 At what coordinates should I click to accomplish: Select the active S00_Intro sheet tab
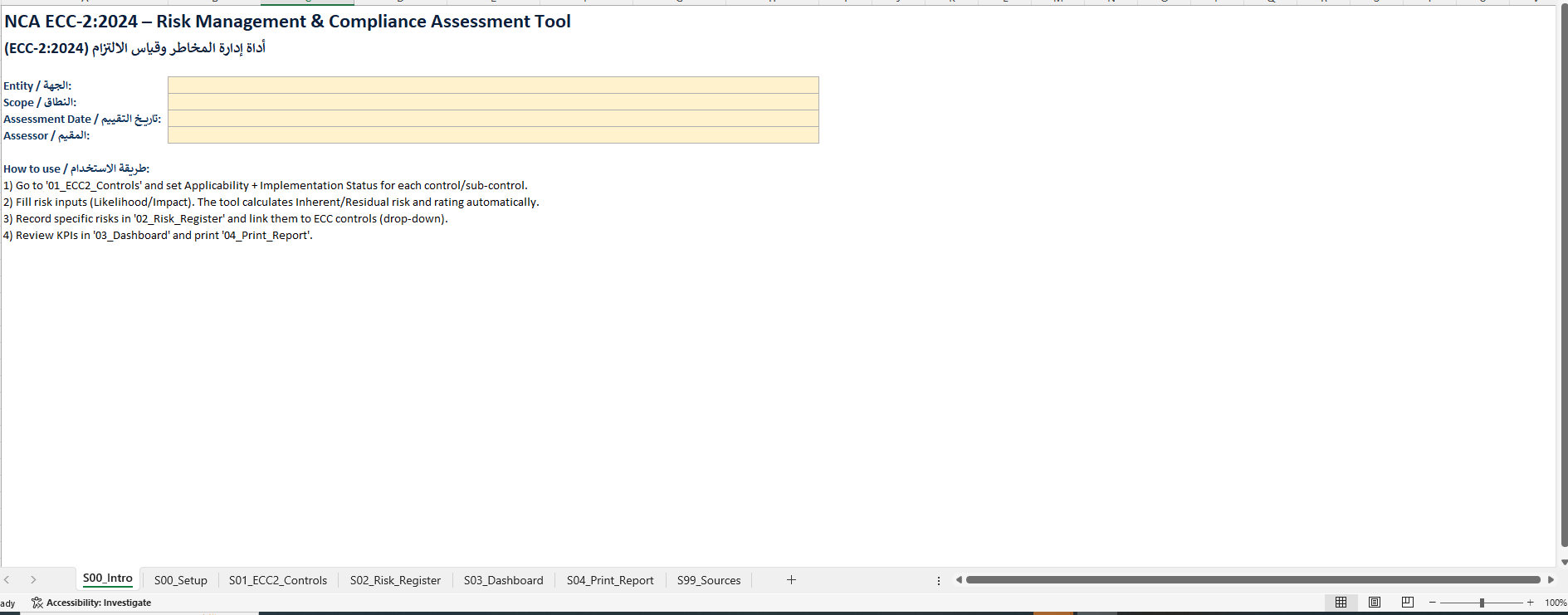tap(108, 578)
